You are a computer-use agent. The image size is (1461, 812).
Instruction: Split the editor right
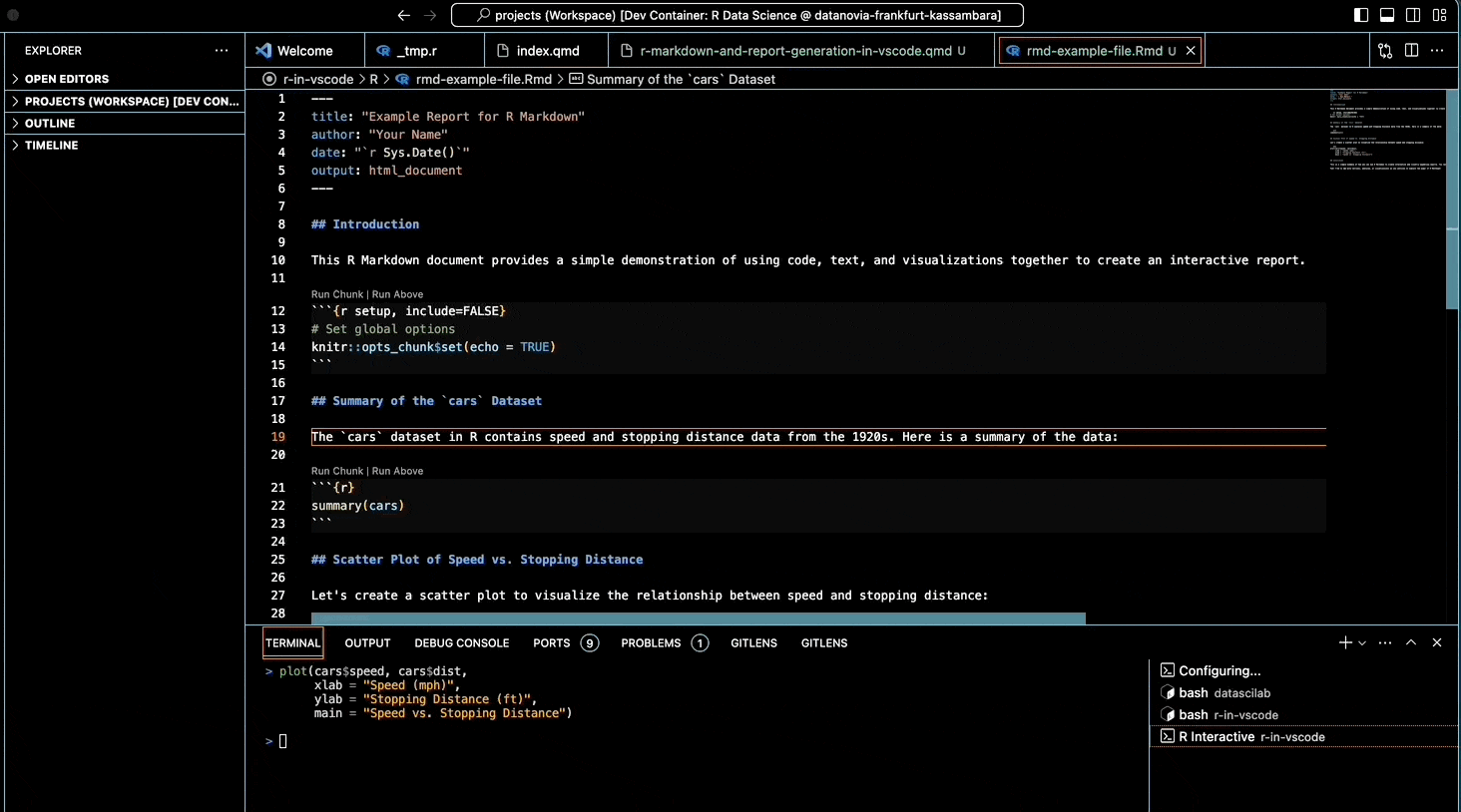[x=1411, y=51]
